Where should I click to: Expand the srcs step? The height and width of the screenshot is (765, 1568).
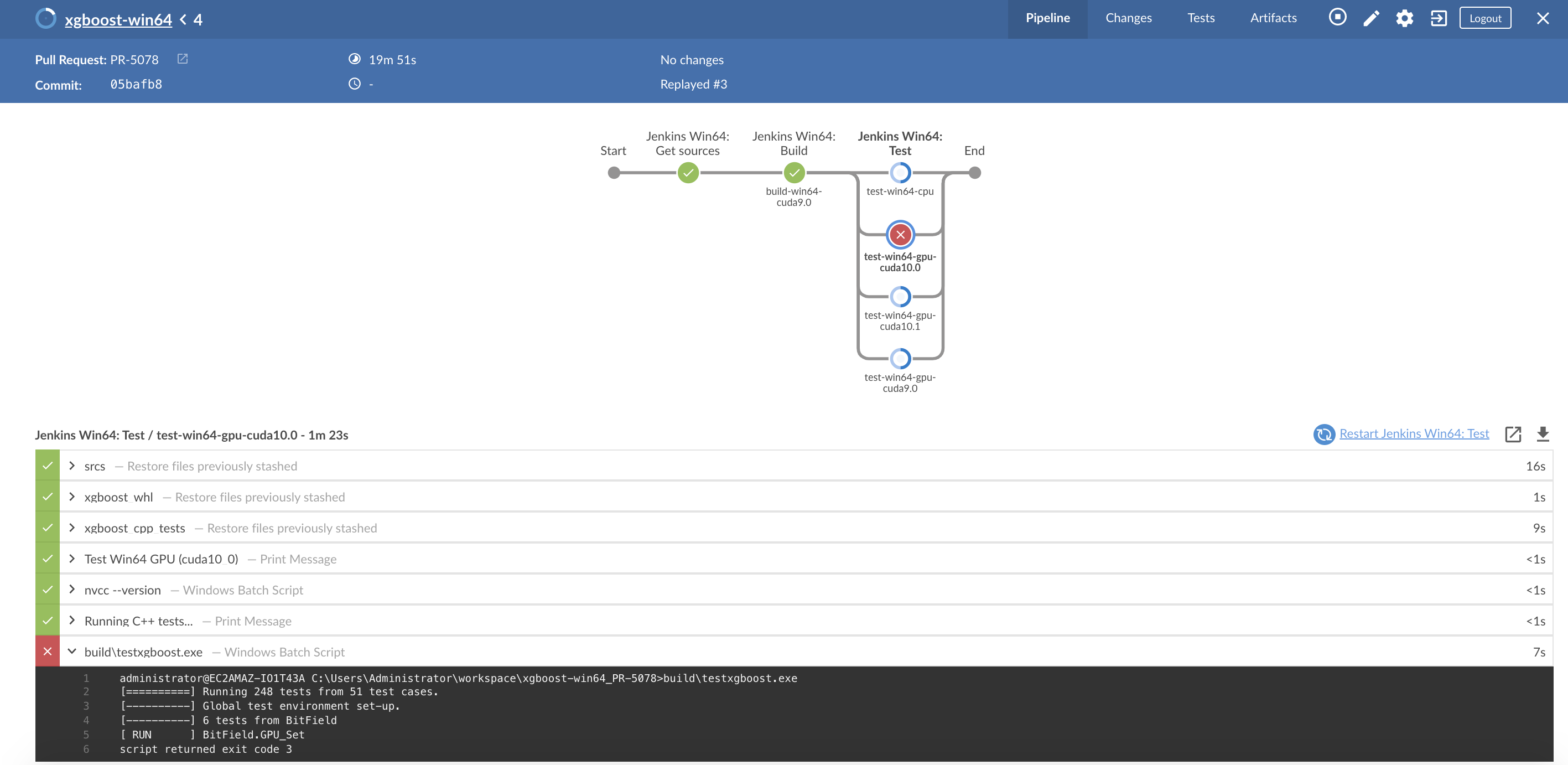[x=72, y=466]
